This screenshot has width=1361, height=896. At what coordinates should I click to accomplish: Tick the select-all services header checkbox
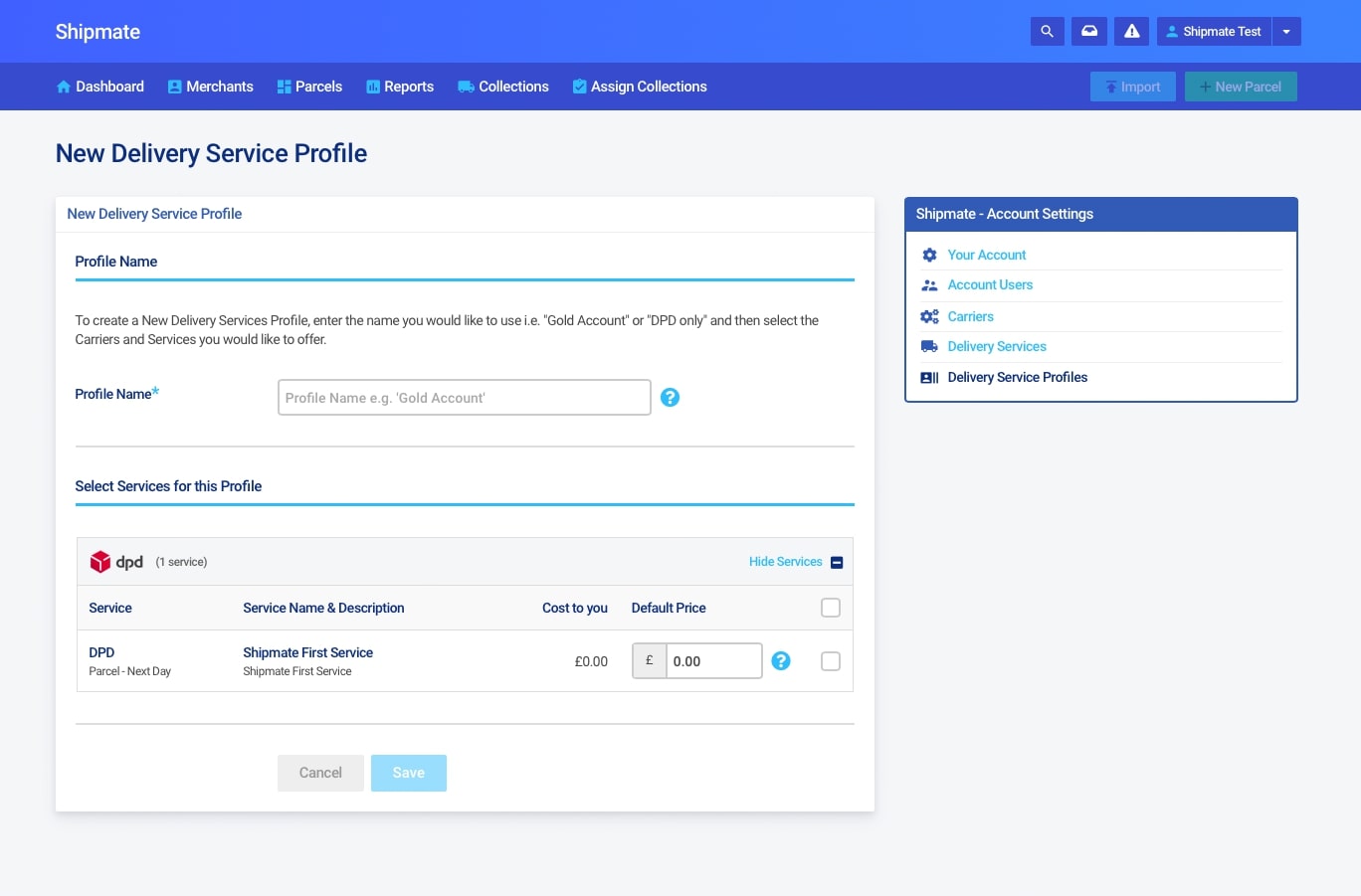click(x=831, y=608)
